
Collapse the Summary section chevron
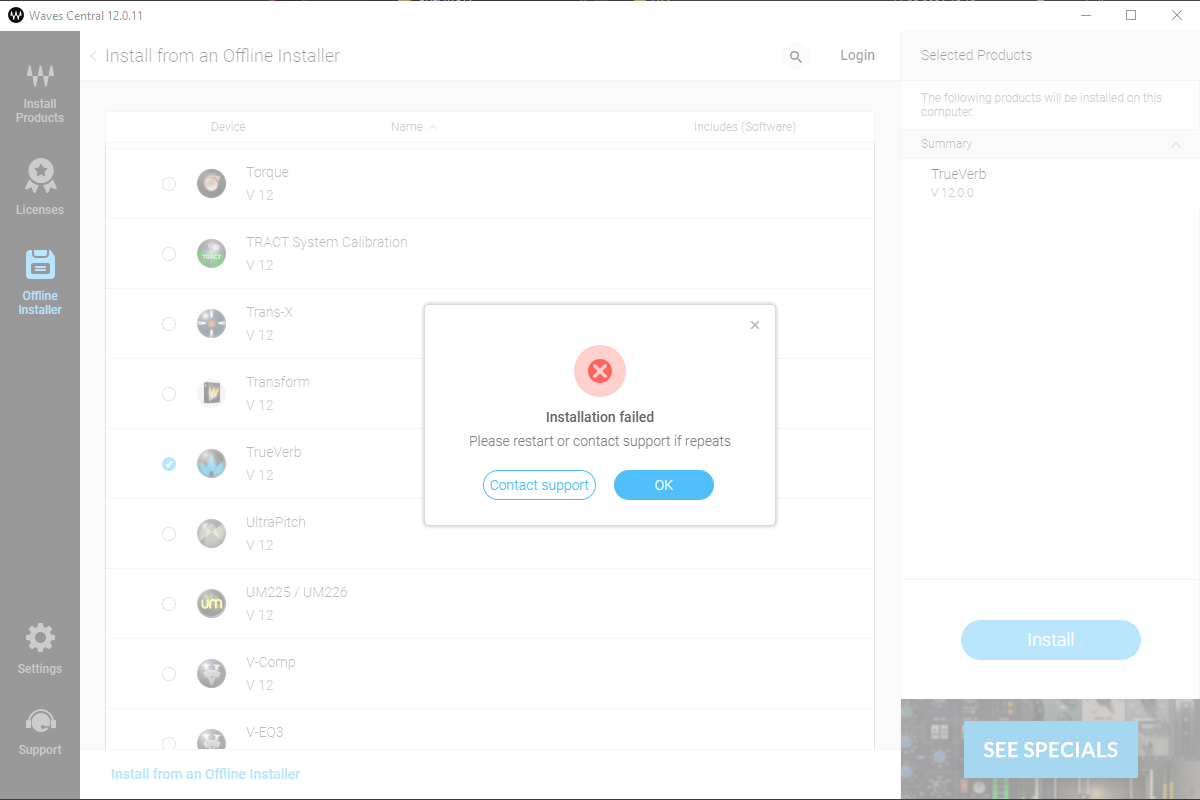1176,145
